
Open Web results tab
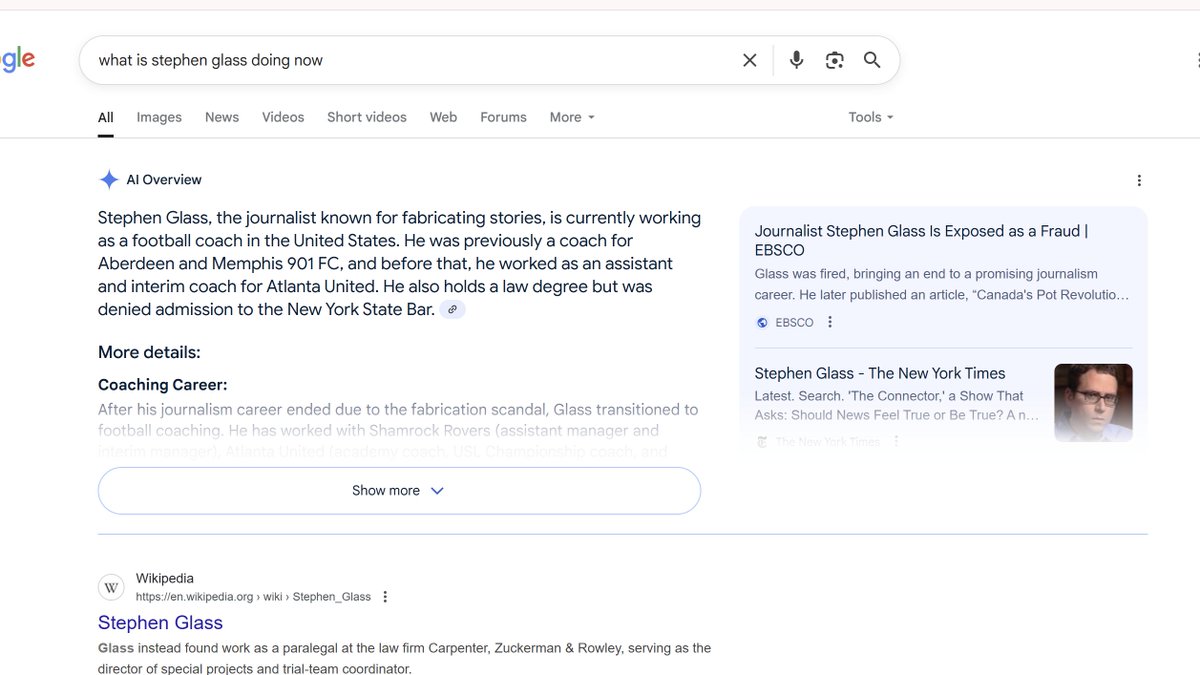(x=443, y=117)
